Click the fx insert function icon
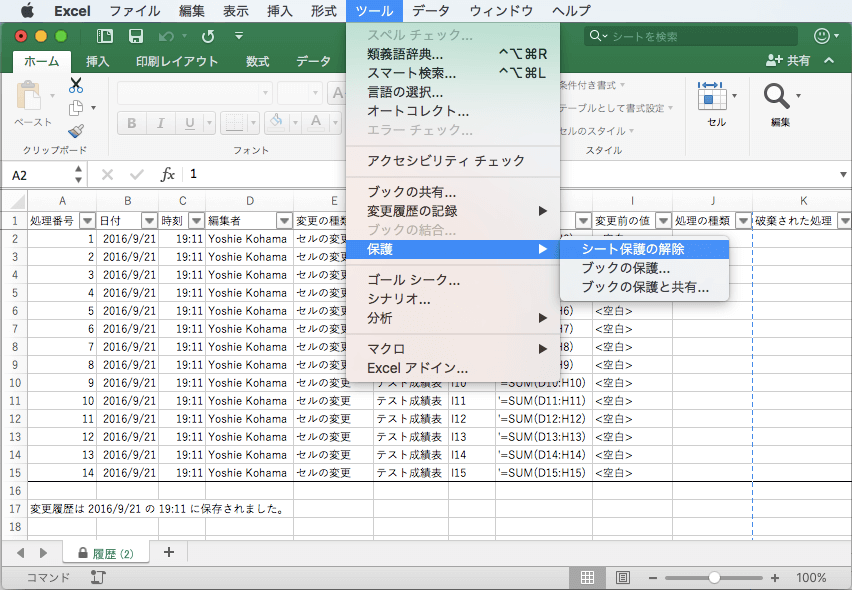The image size is (852, 590). (x=167, y=174)
